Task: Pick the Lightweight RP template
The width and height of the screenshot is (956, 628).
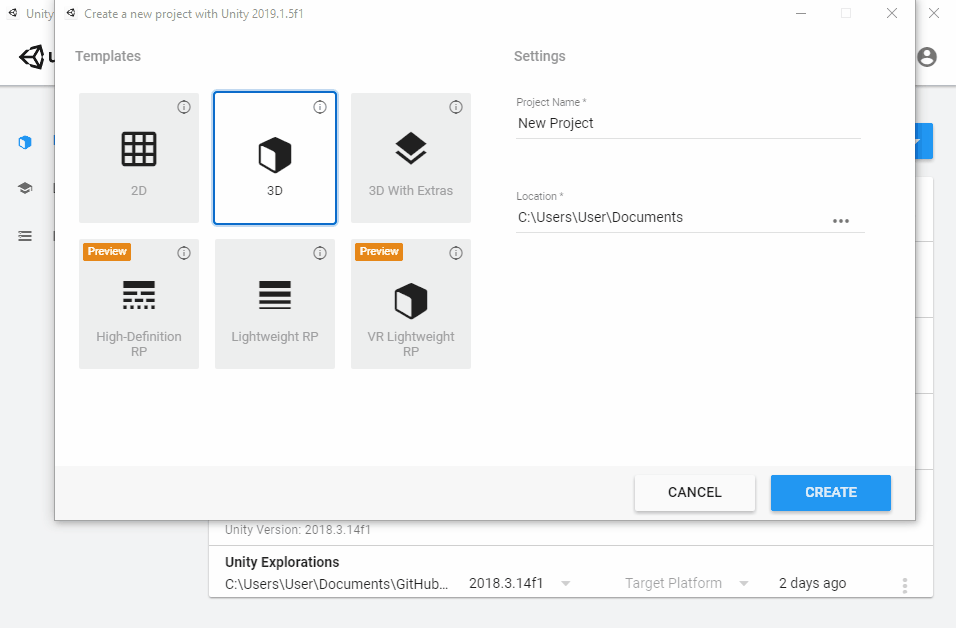Action: (x=275, y=304)
